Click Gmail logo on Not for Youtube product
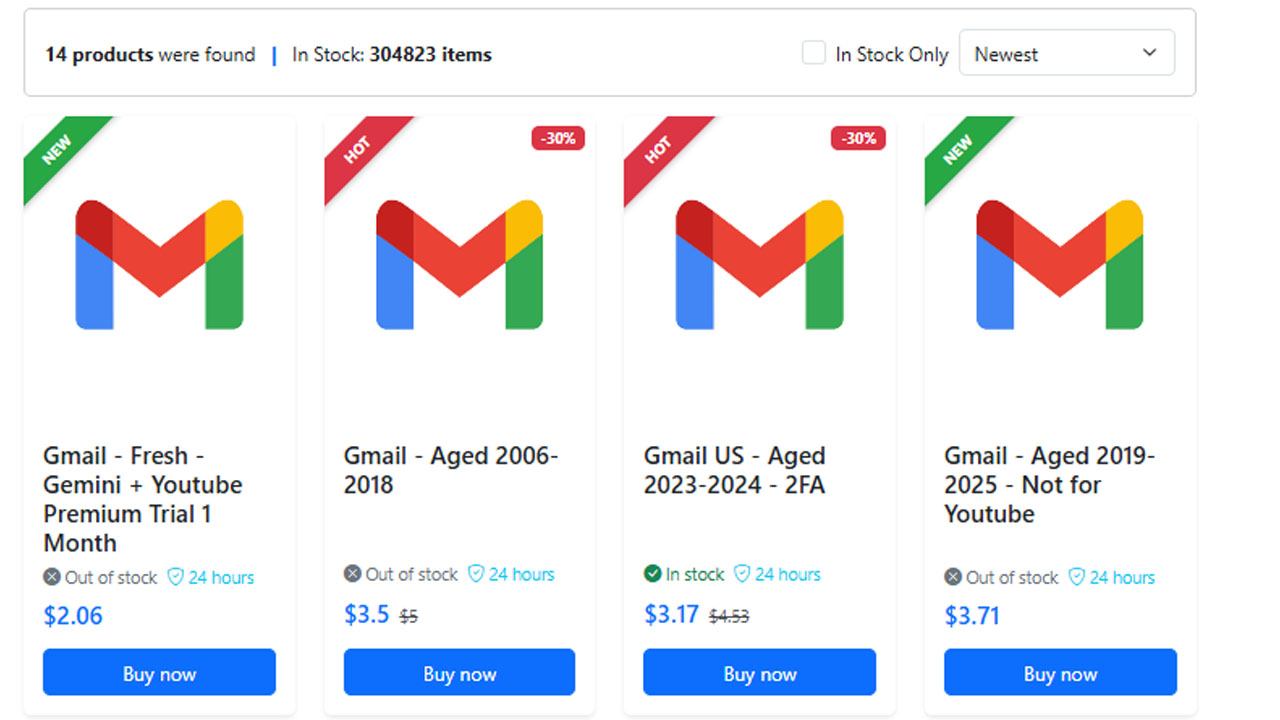This screenshot has width=1280, height=720. [1060, 264]
